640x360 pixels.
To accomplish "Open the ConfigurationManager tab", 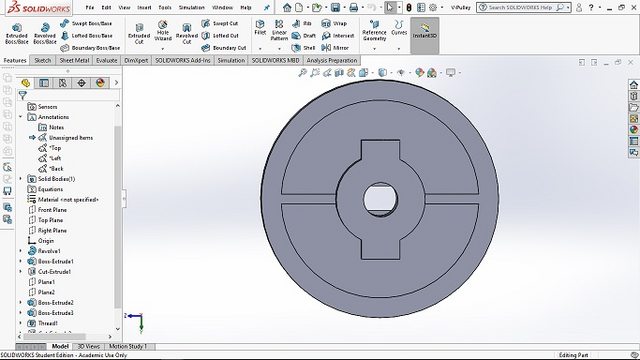I will coord(62,83).
